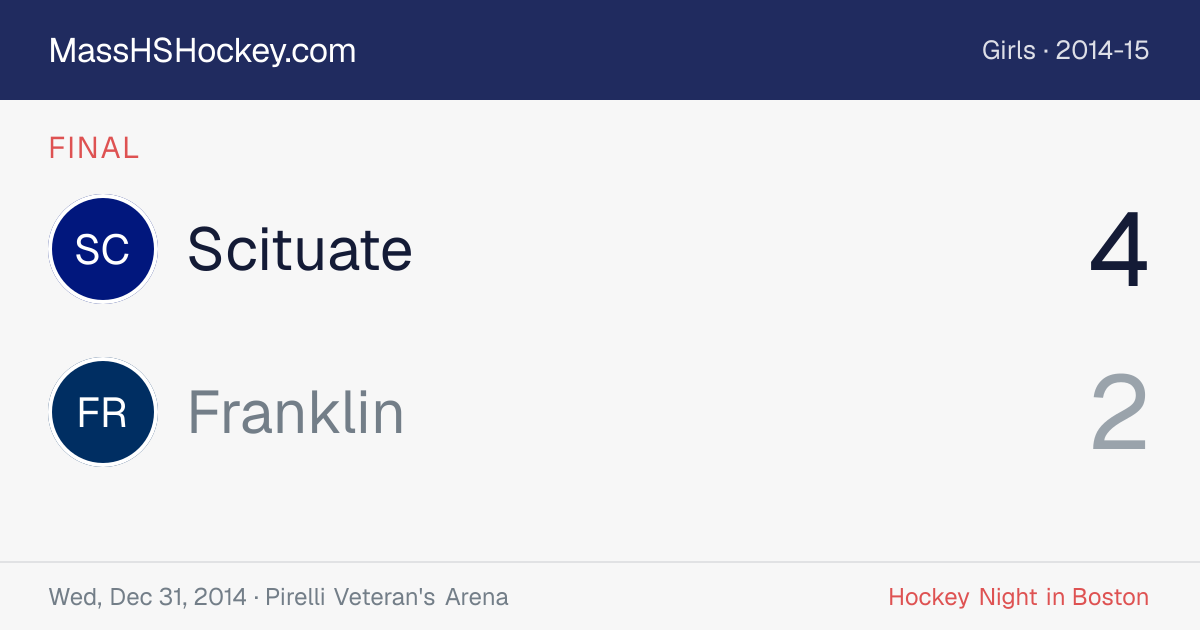Click the SC initials inside blue circle
This screenshot has width=1200, height=630.
(102, 249)
